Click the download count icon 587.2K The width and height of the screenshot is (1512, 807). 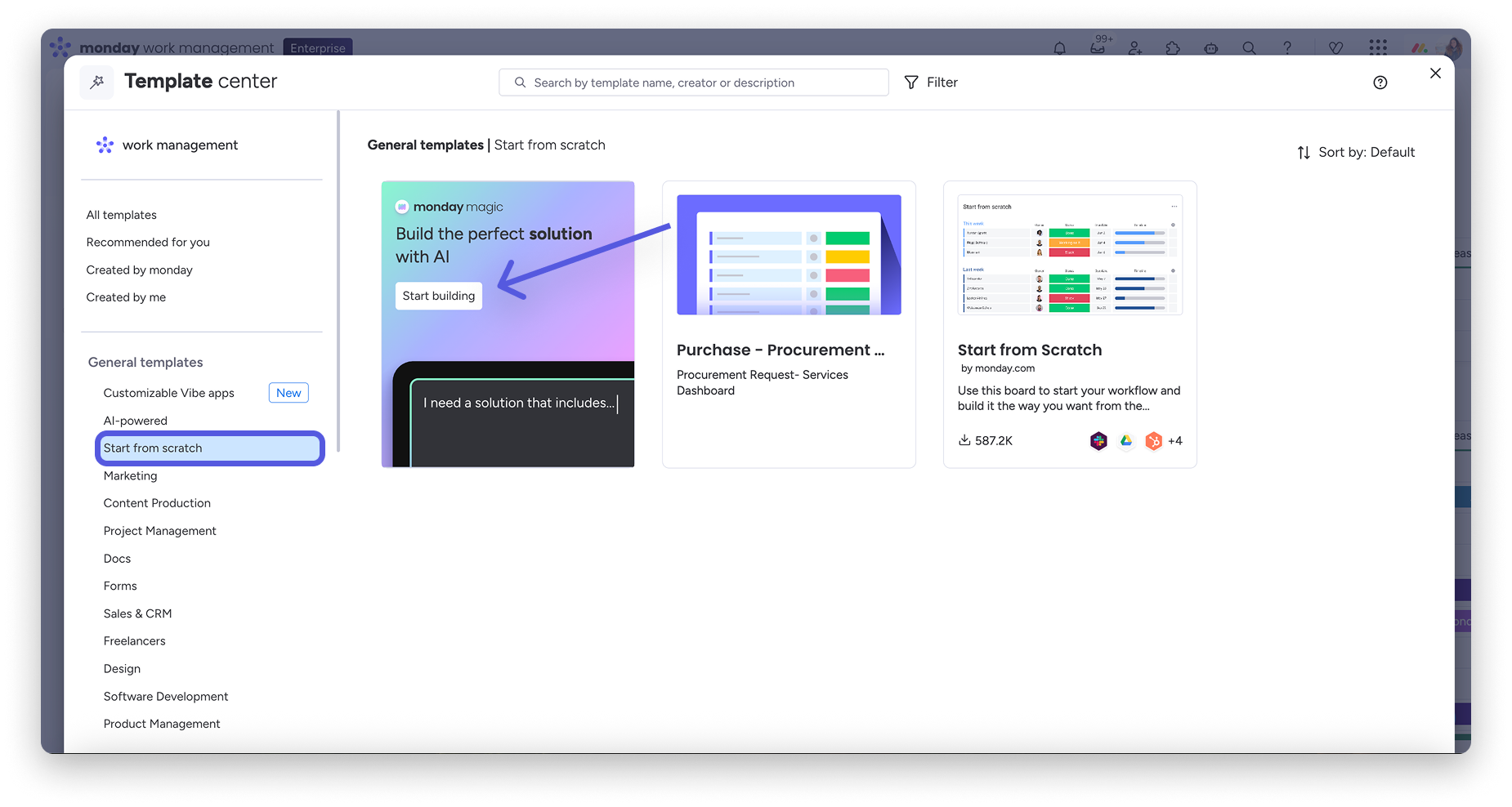click(x=964, y=440)
